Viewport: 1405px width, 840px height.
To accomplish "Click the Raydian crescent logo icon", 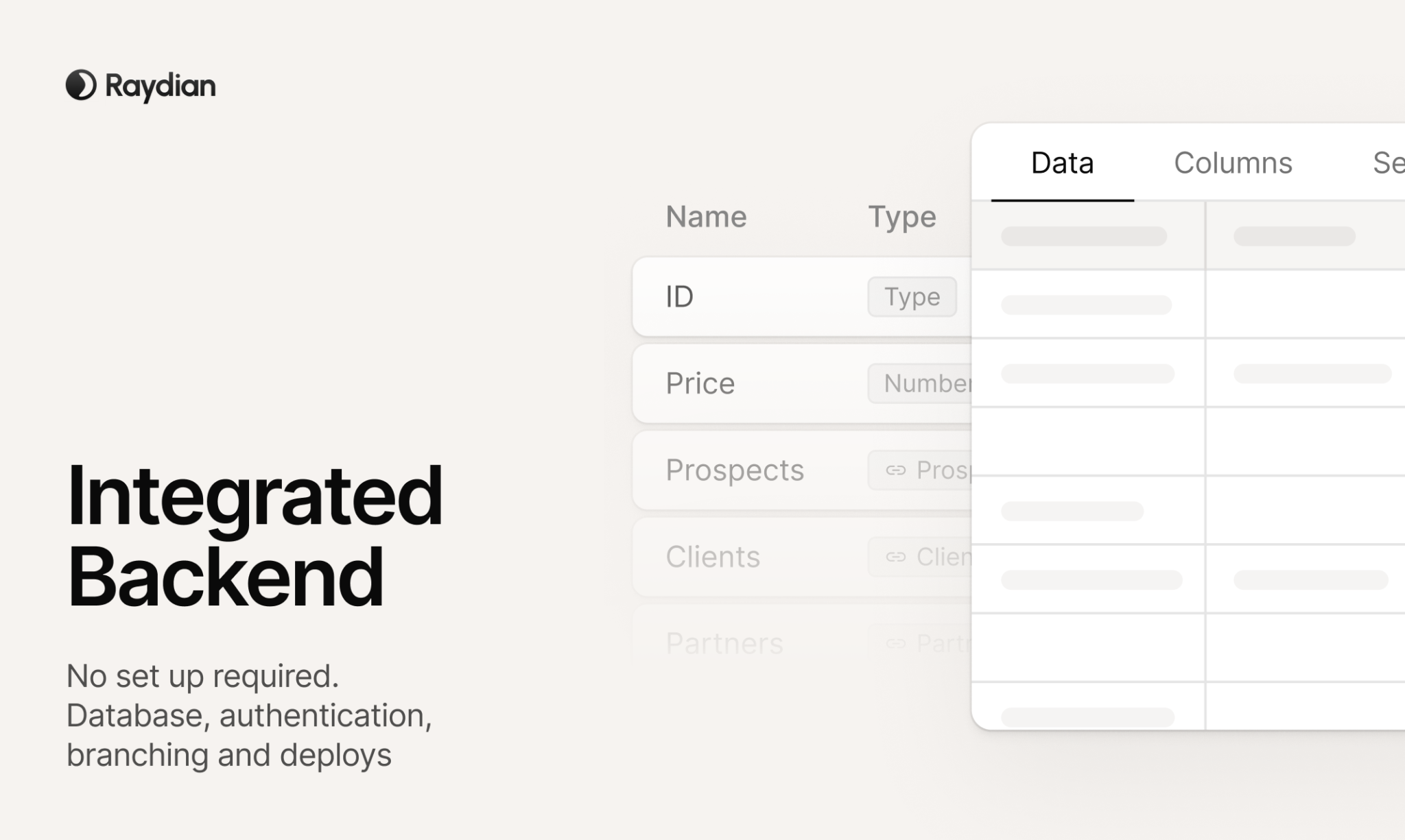I will tap(81, 86).
